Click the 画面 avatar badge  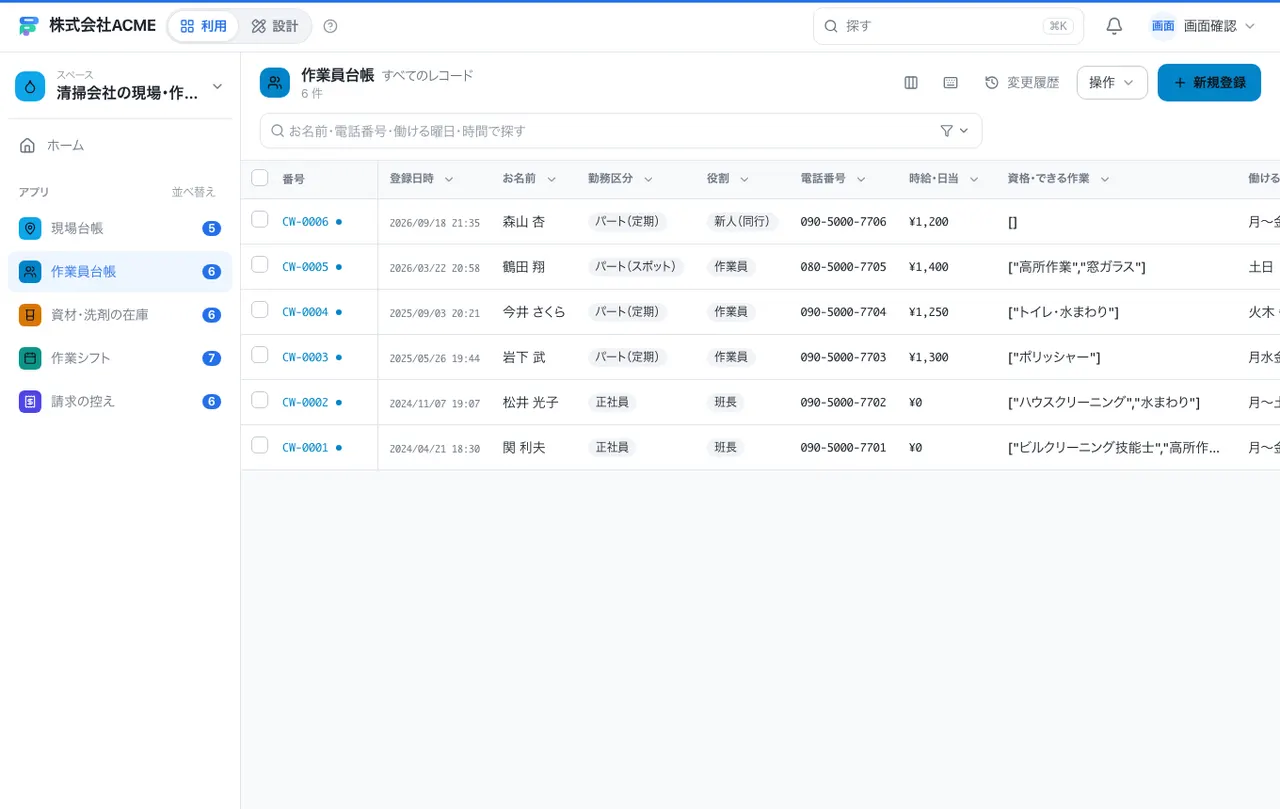click(x=1163, y=26)
